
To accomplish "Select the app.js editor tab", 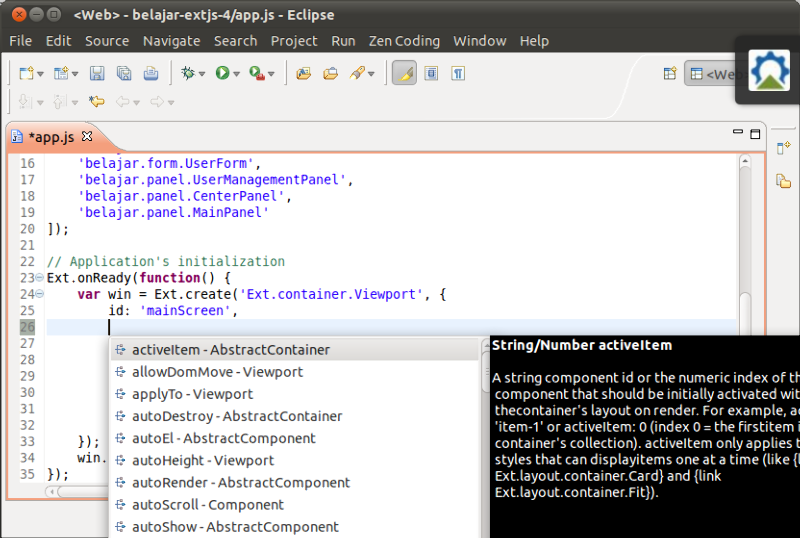I will (50, 136).
